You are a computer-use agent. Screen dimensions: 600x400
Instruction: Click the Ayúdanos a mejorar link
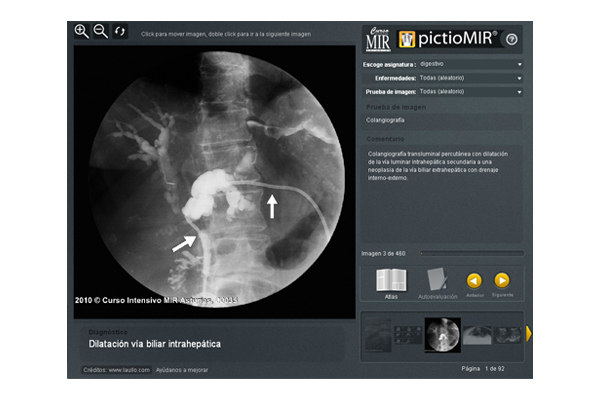pos(182,370)
